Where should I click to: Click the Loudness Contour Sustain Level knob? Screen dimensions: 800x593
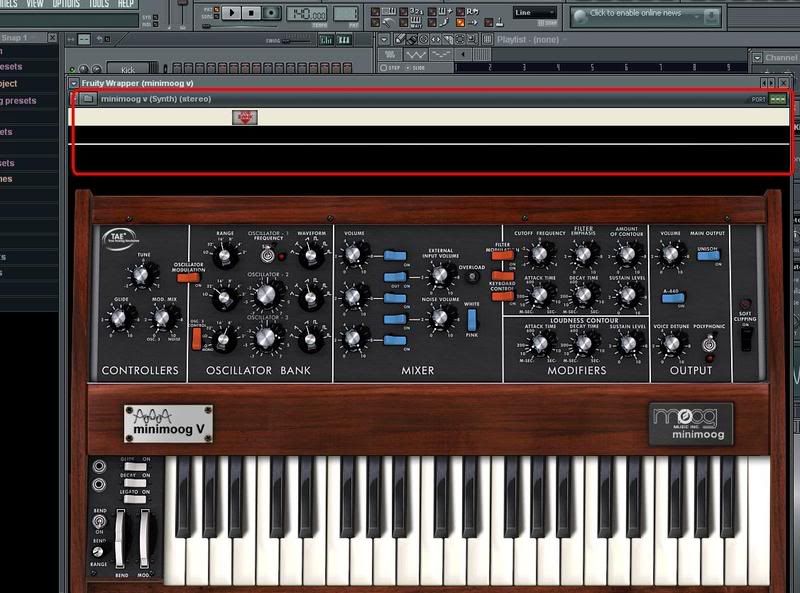click(x=628, y=344)
